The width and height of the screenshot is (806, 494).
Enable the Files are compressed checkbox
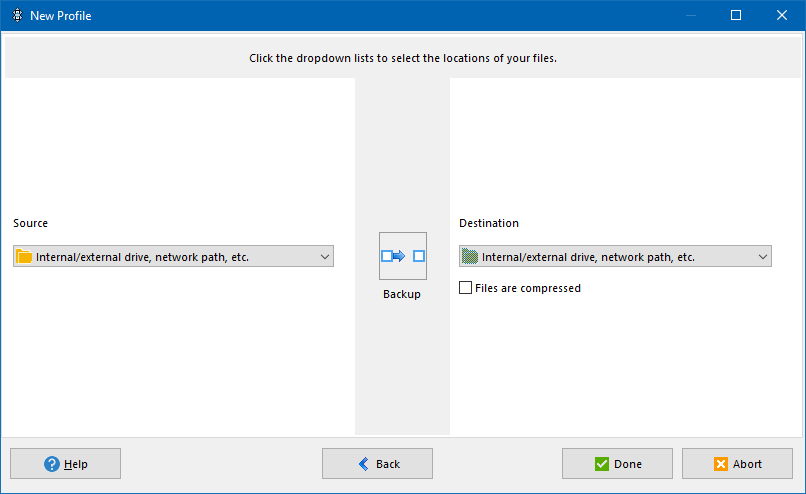click(x=466, y=288)
